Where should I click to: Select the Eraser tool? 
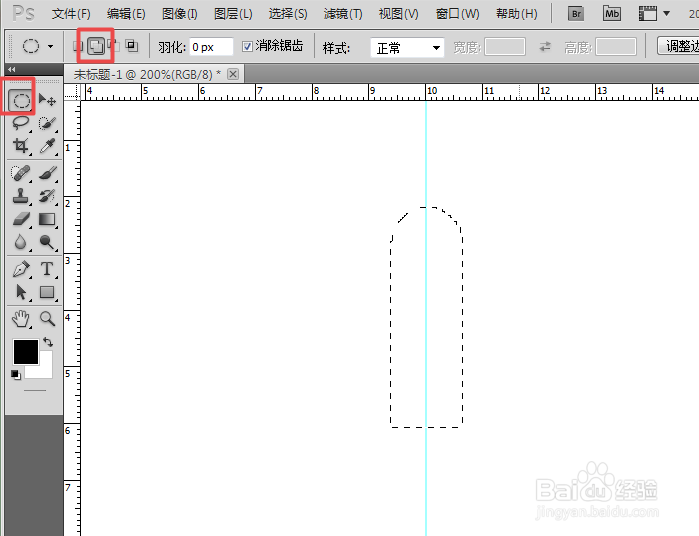pos(21,219)
